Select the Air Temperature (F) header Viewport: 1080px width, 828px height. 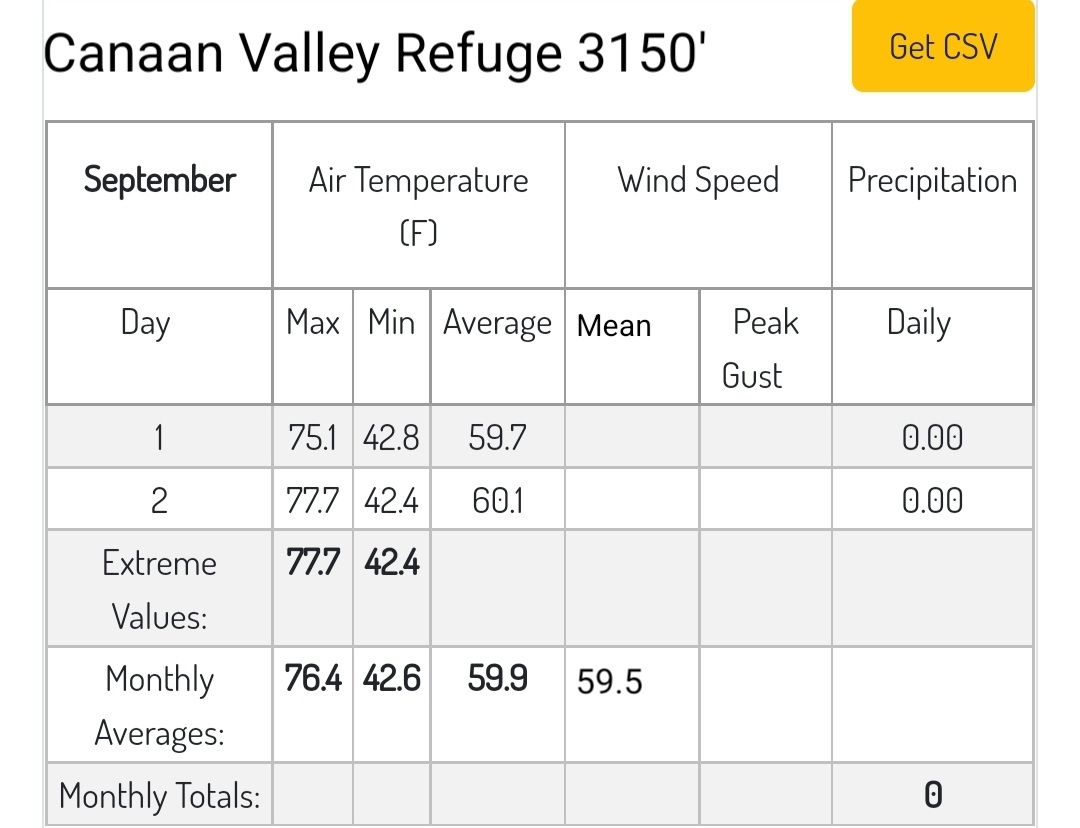click(419, 205)
